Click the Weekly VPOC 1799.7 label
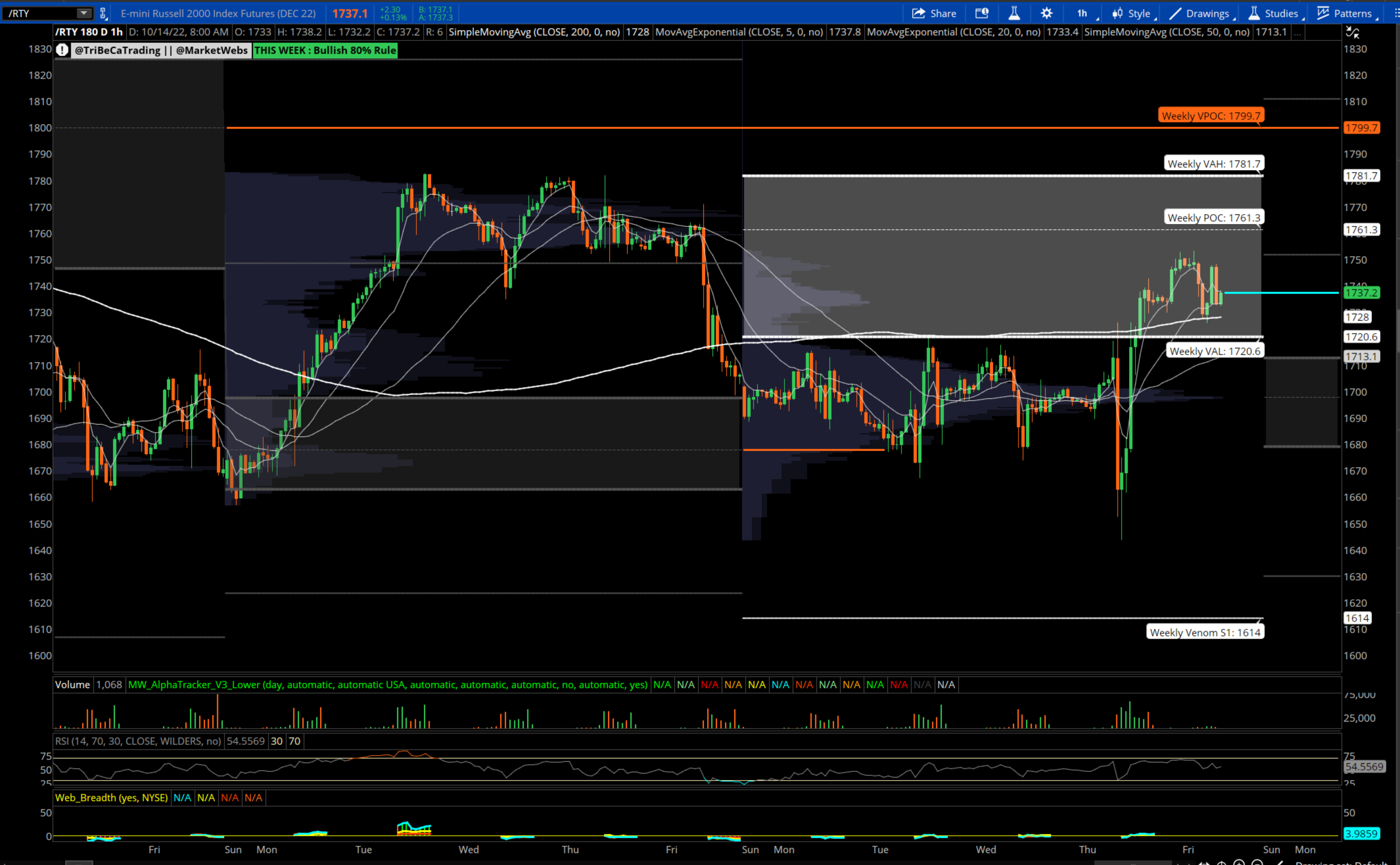Screen dimensions: 1400x865 (x=1211, y=116)
